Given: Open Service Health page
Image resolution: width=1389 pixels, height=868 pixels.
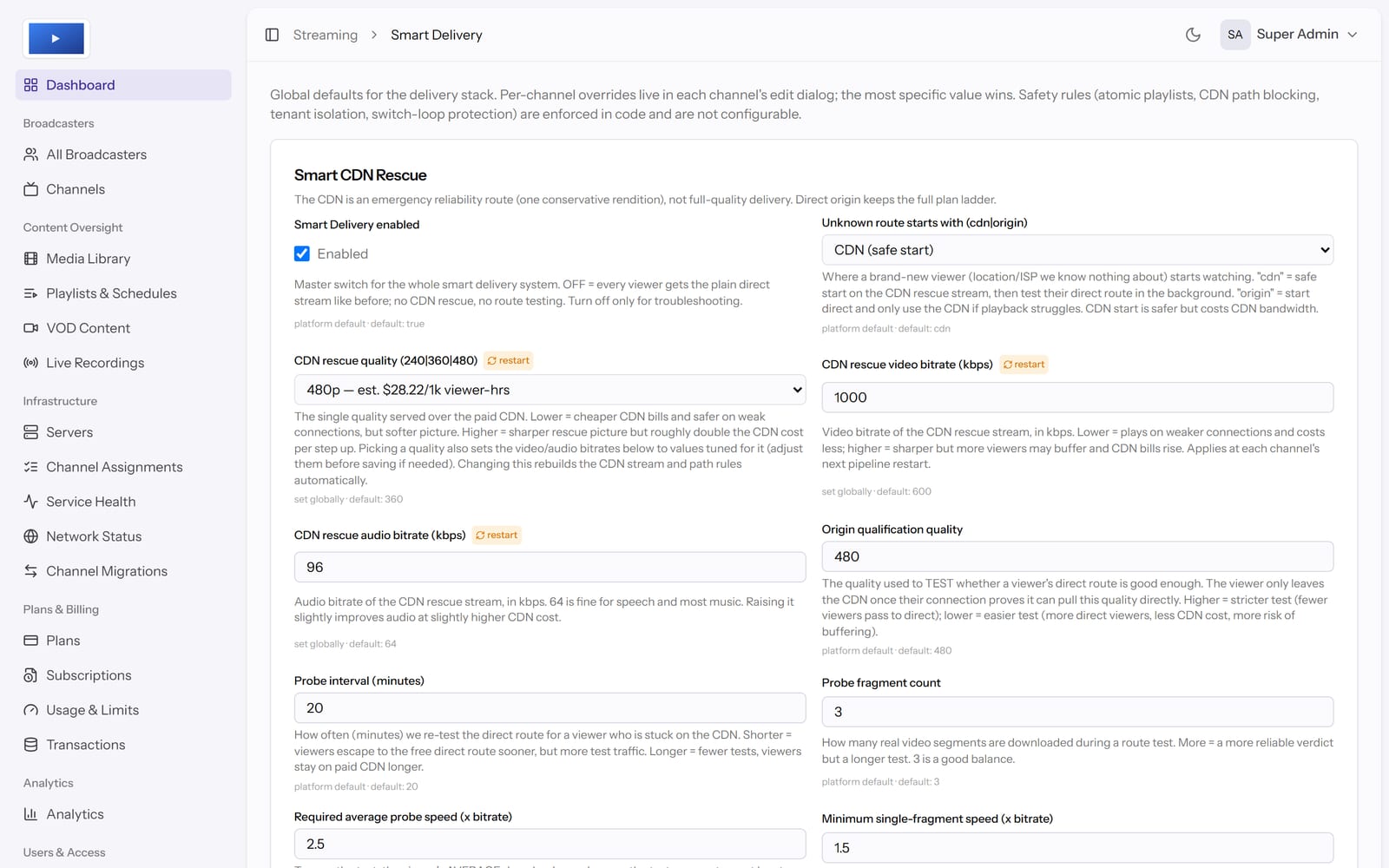Looking at the screenshot, I should pyautogui.click(x=123, y=502).
